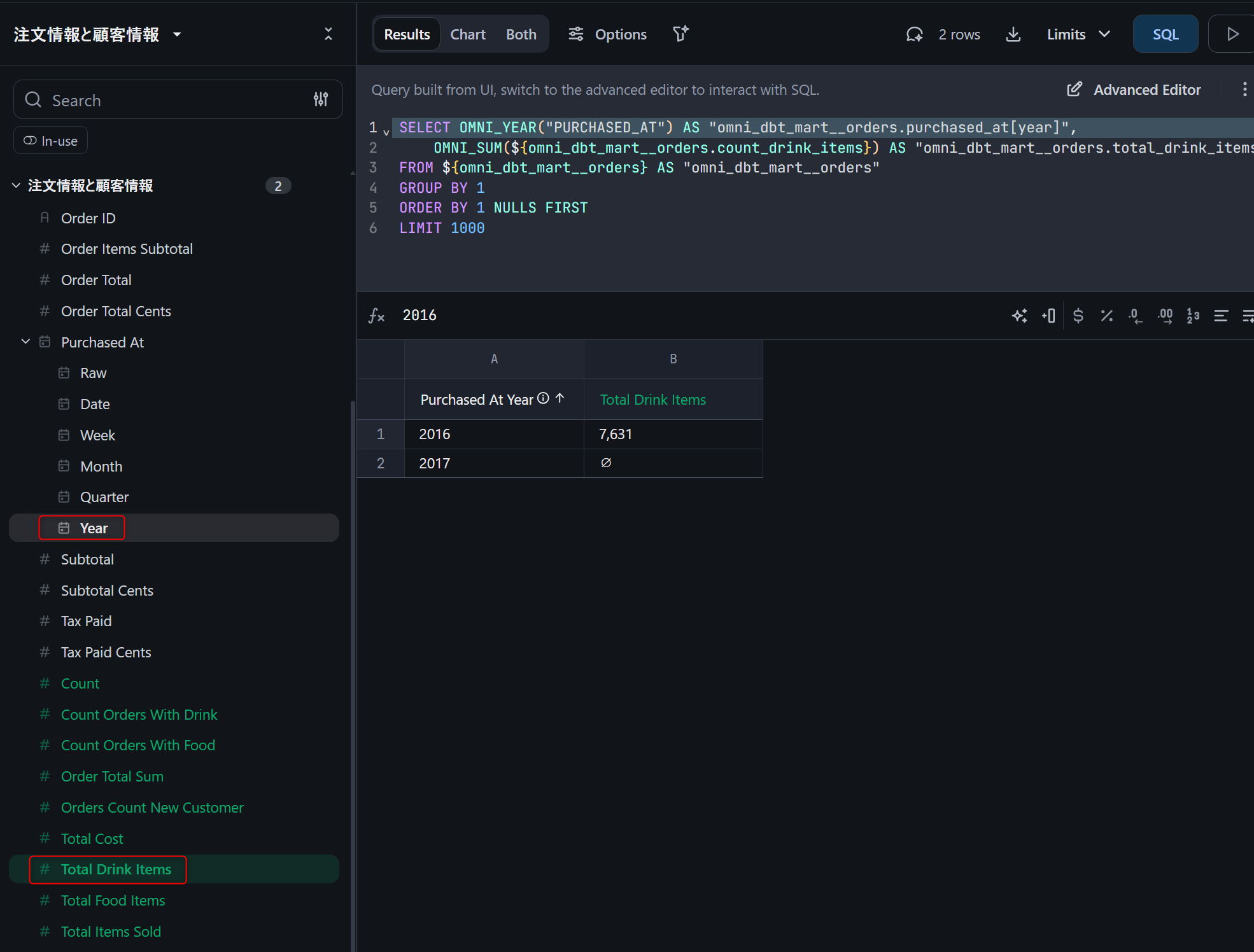Switch to the Both view tab
Screen dimensions: 1254x952
(521, 34)
